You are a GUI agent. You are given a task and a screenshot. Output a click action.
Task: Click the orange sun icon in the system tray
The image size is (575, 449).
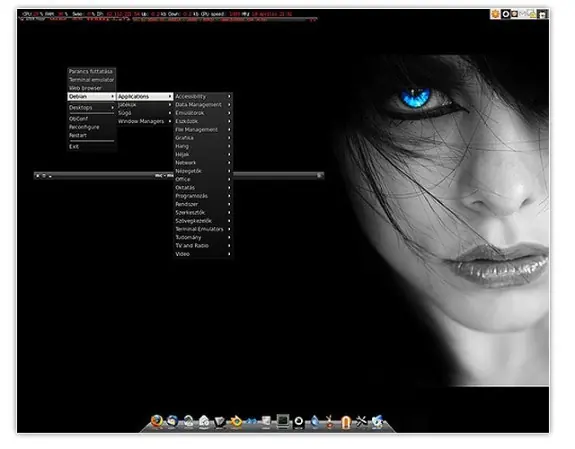495,14
